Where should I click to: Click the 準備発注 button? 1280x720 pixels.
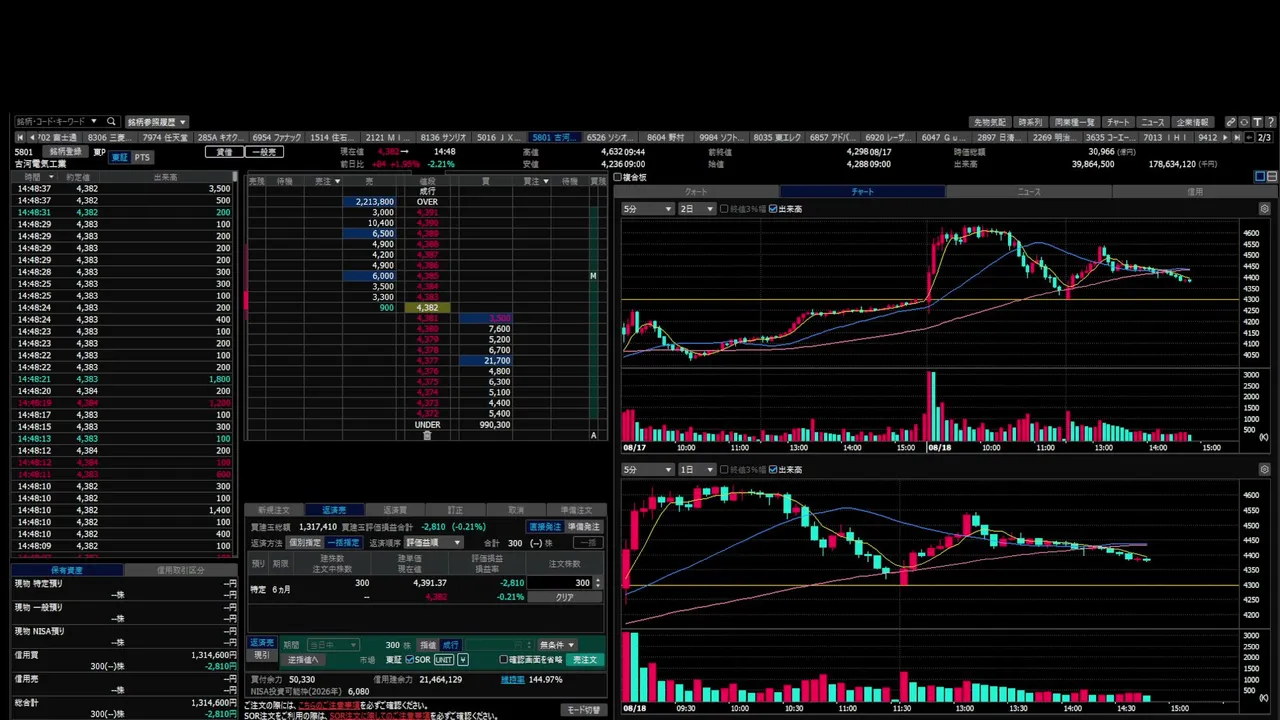point(584,527)
